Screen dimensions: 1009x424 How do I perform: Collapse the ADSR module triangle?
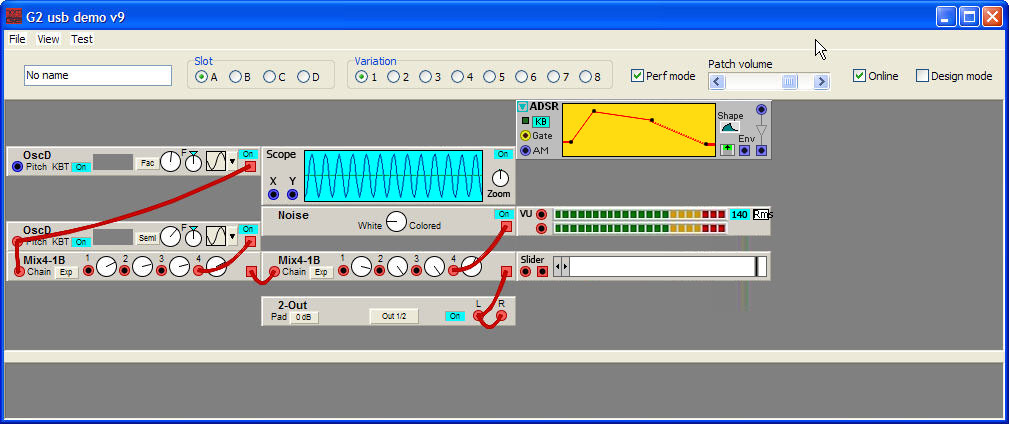tap(522, 107)
